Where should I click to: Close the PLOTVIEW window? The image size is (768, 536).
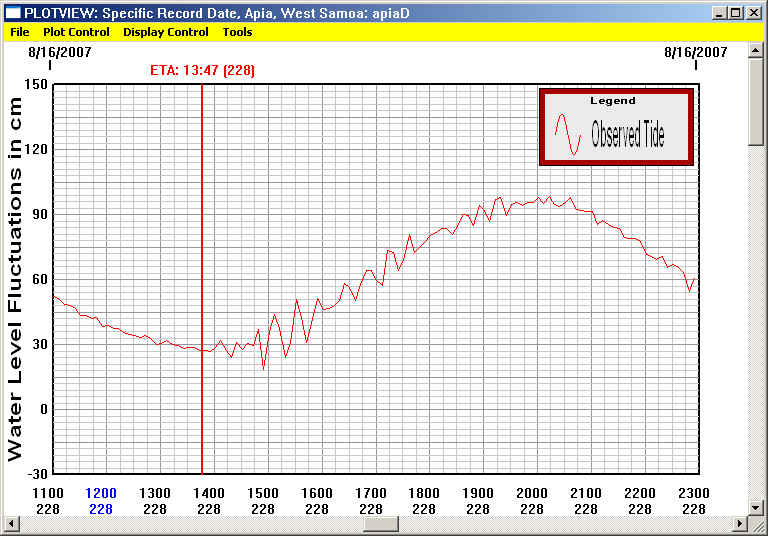click(x=754, y=13)
